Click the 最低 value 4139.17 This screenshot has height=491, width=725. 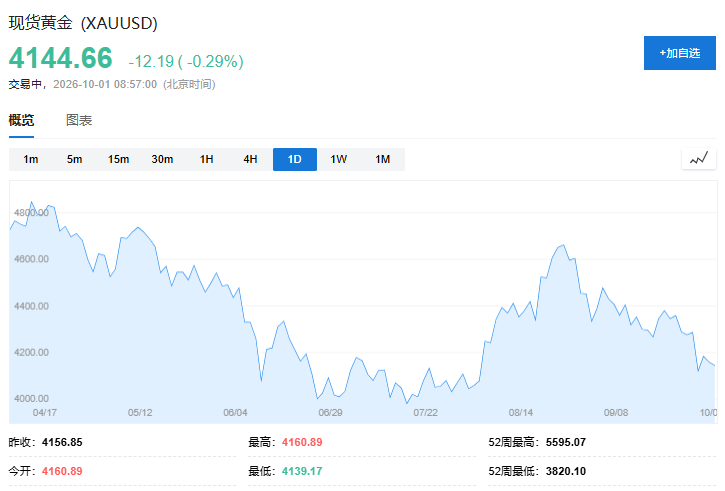tap(302, 471)
